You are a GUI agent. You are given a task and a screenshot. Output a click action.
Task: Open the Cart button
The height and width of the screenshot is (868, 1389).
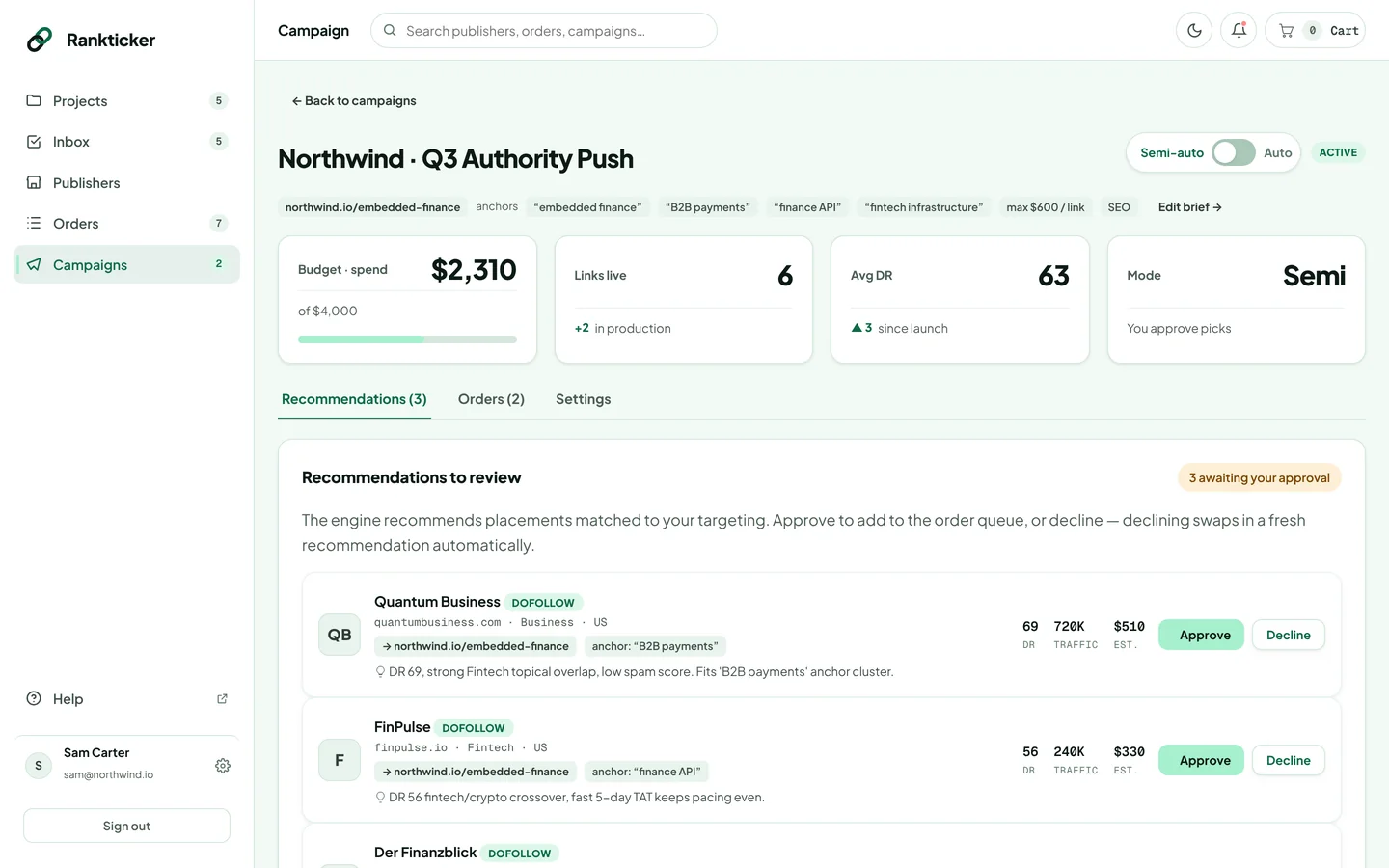click(1315, 31)
